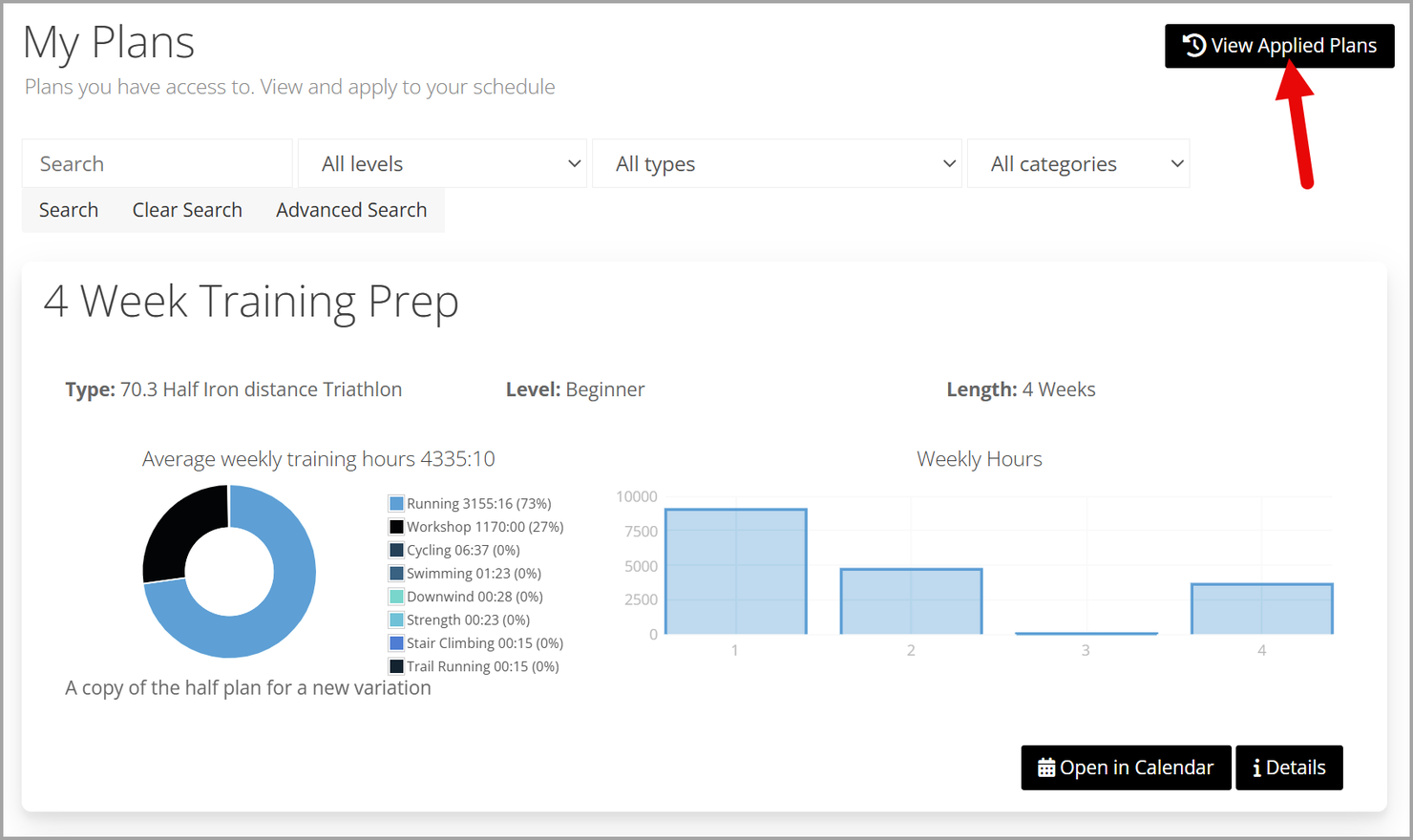Open the All levels dropdown

pos(443,163)
